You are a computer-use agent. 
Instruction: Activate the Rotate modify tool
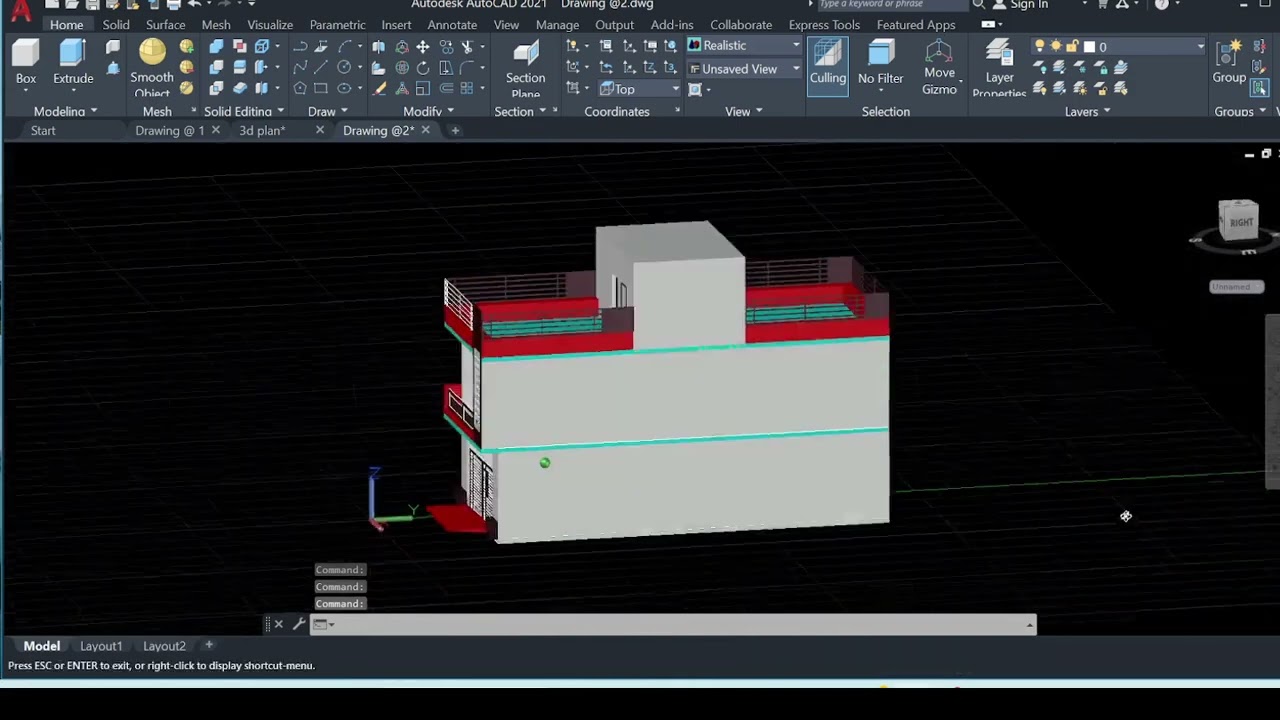click(x=422, y=67)
